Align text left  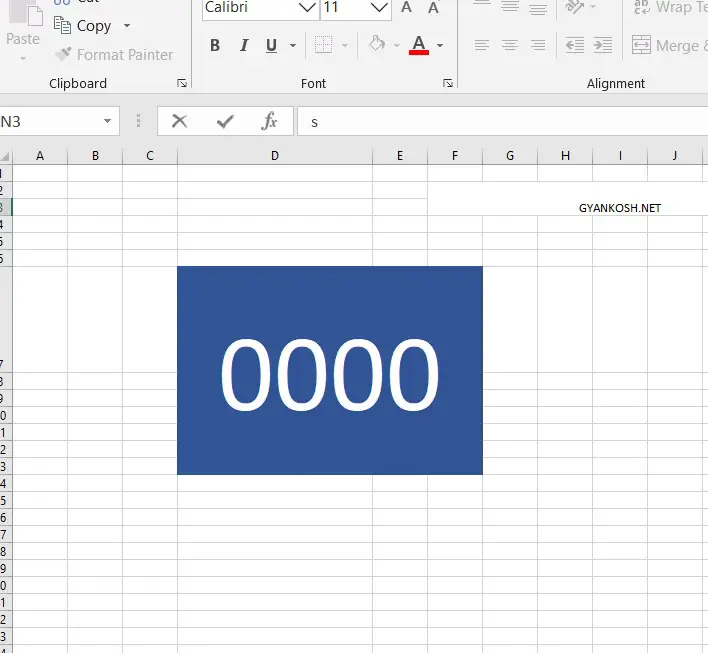[x=482, y=45]
